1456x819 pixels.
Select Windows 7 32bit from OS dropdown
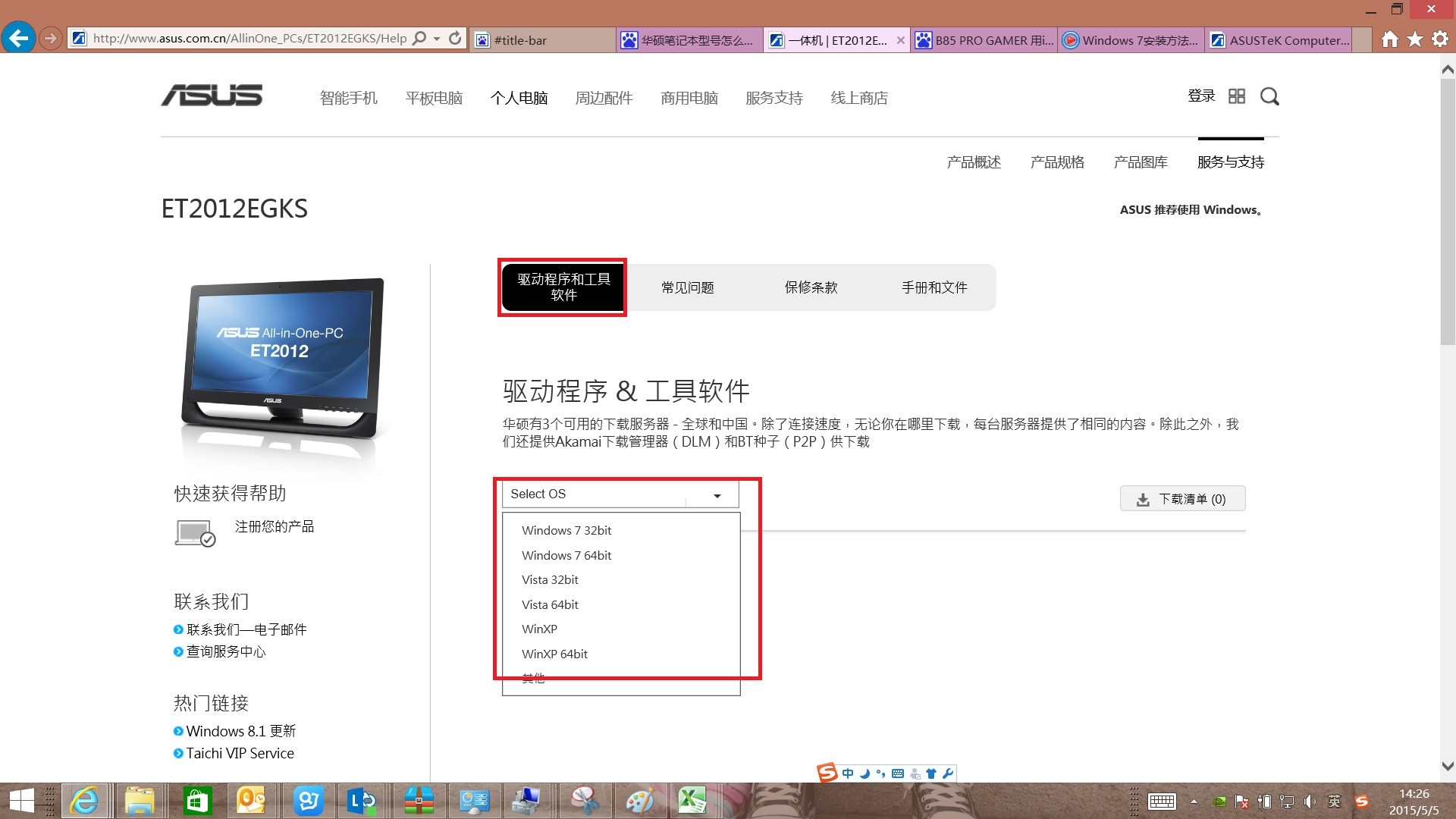566,530
